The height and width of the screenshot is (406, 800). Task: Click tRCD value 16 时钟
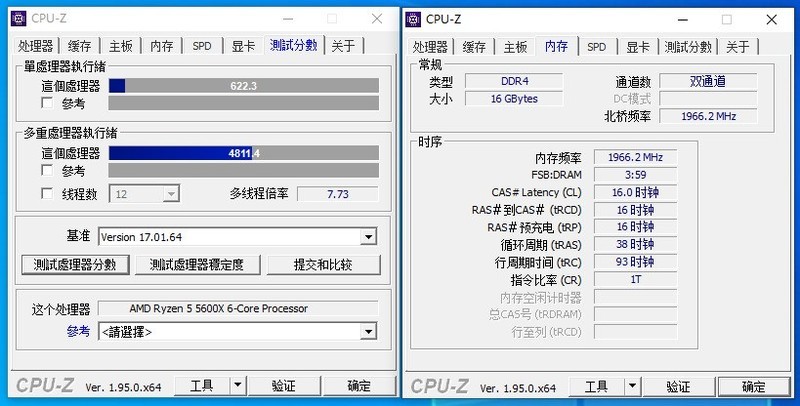click(636, 210)
